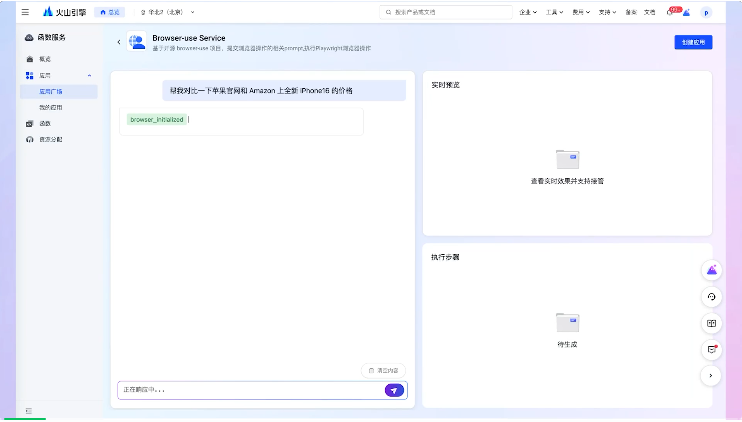Screen dimensions: 742x422
Task: Click the 火山引擎 logo
Action: pyautogui.click(x=64, y=12)
